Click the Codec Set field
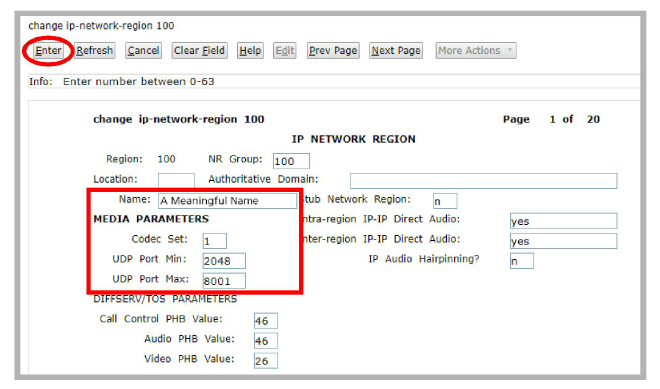 [x=215, y=241]
